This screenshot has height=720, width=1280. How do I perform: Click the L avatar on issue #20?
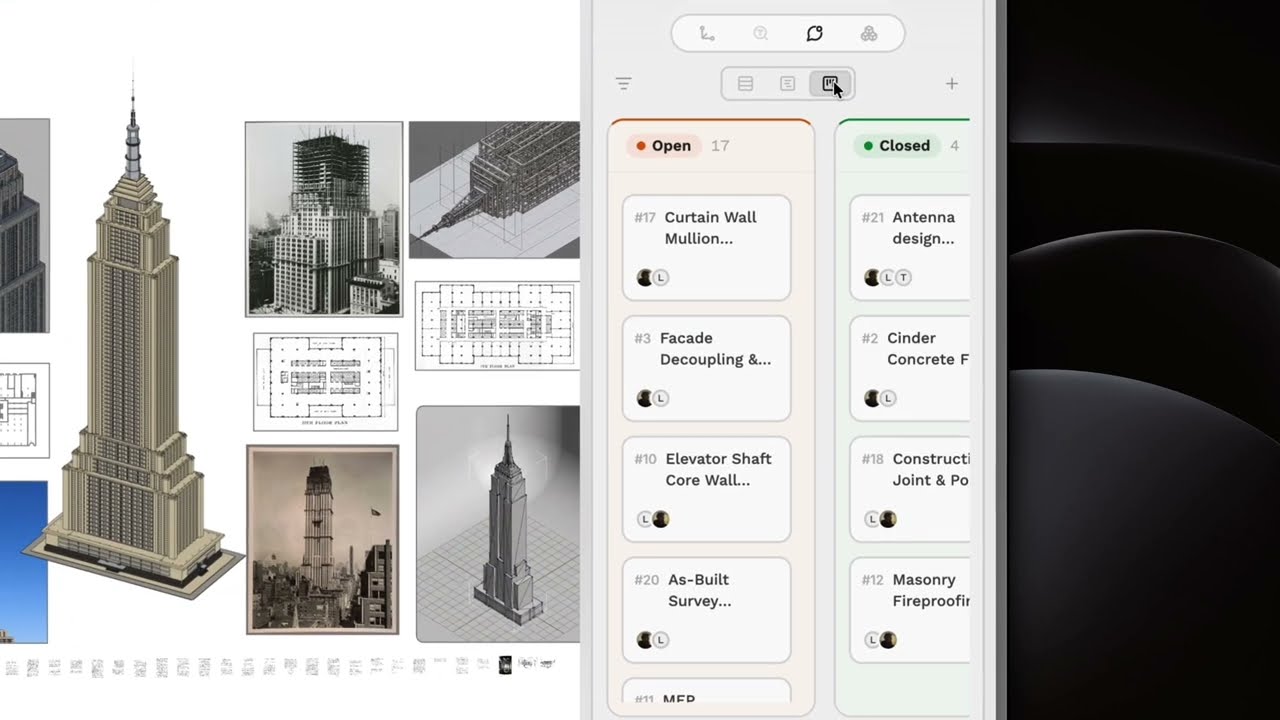[660, 640]
